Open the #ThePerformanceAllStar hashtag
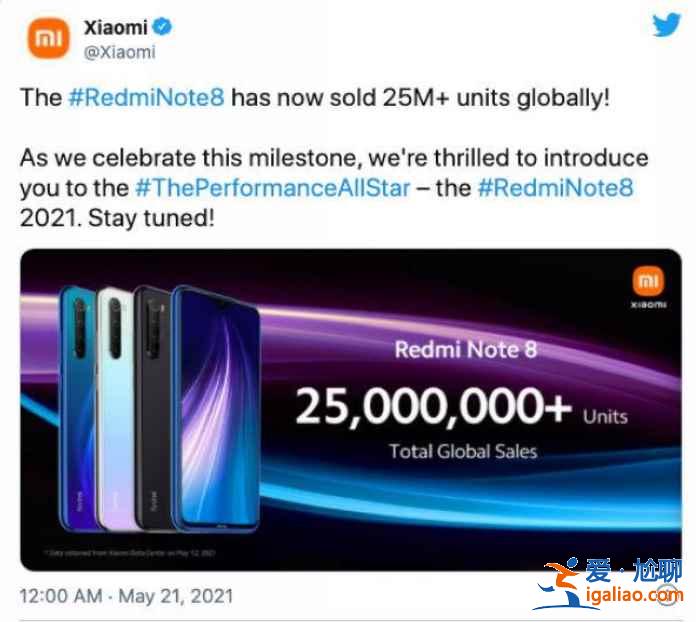 point(273,188)
